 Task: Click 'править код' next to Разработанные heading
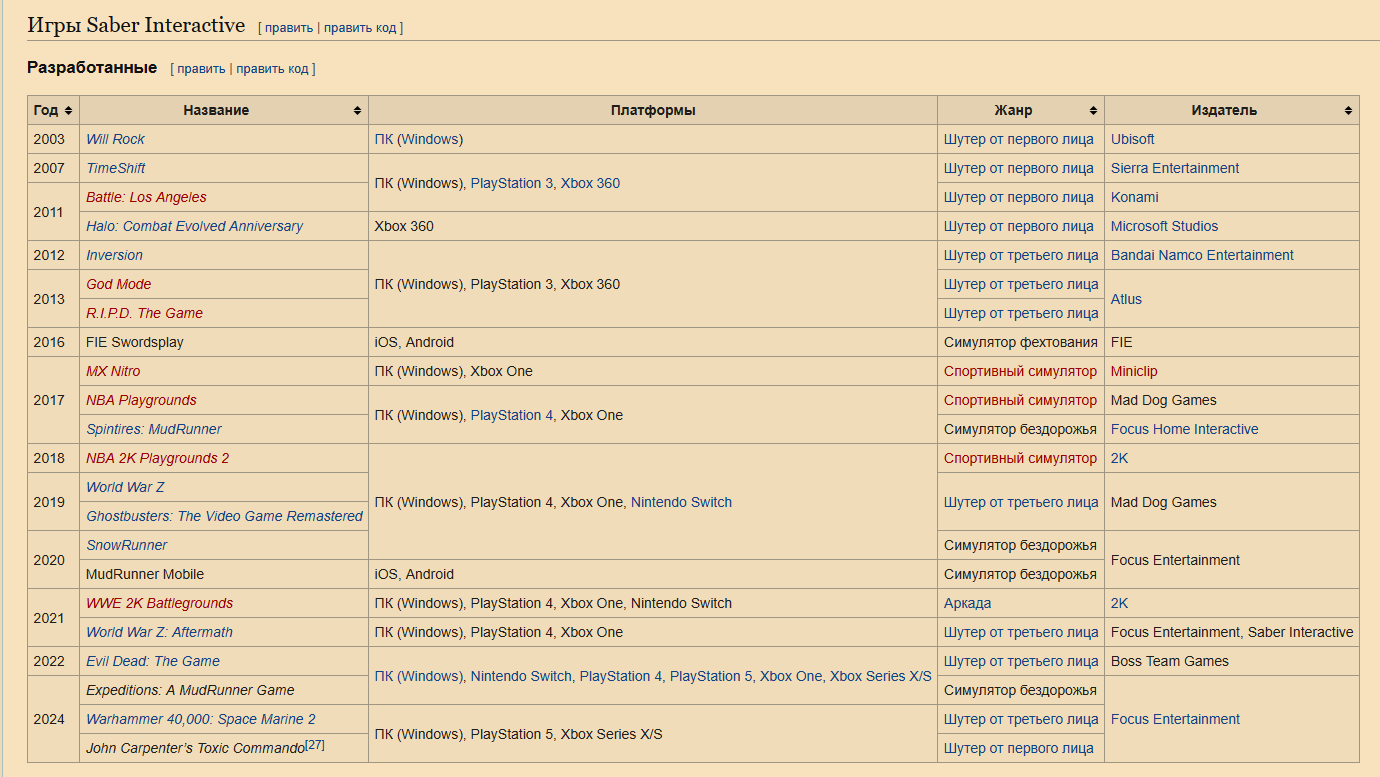tap(272, 69)
